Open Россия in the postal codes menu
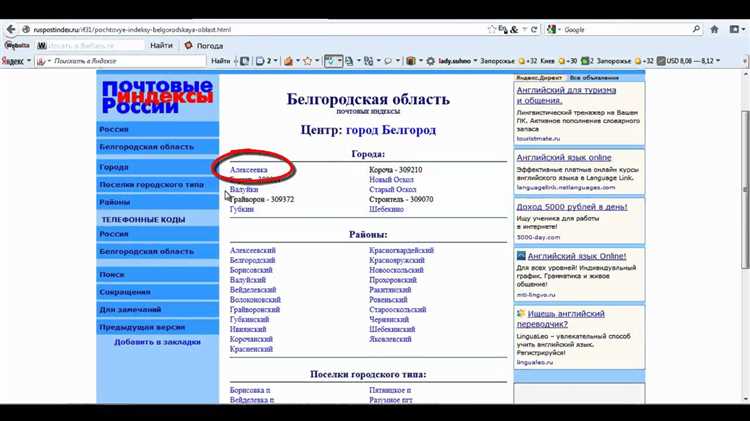 (158, 129)
